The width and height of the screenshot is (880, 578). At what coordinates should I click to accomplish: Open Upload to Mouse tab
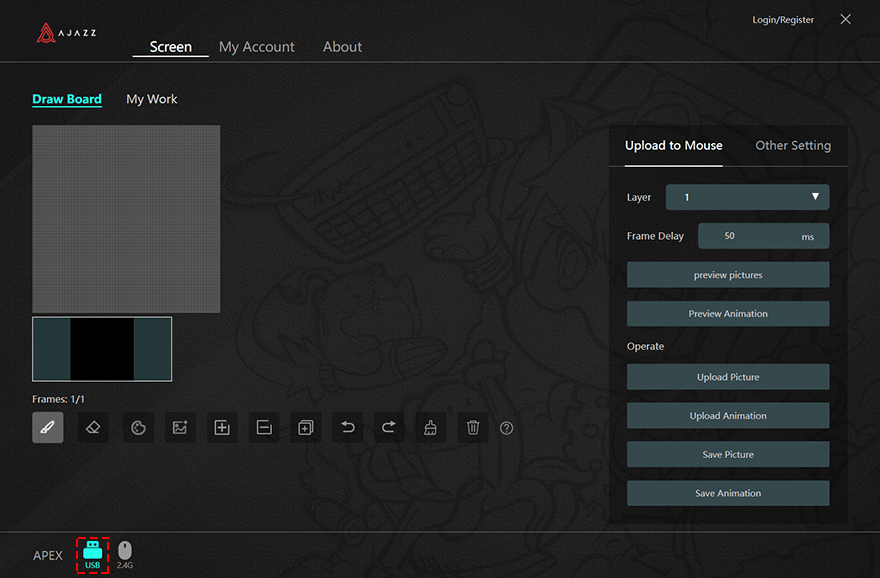click(673, 145)
